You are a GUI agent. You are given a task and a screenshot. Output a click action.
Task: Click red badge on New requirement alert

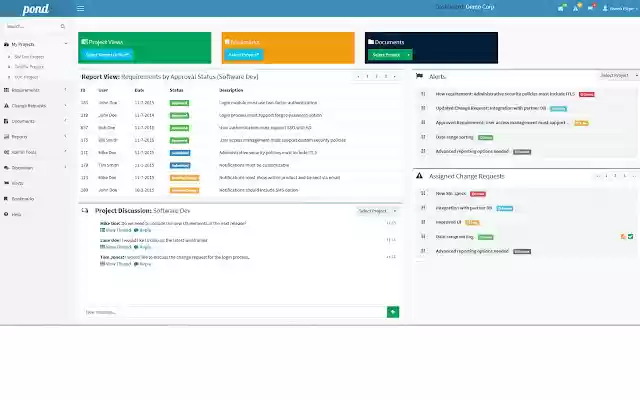(587, 94)
